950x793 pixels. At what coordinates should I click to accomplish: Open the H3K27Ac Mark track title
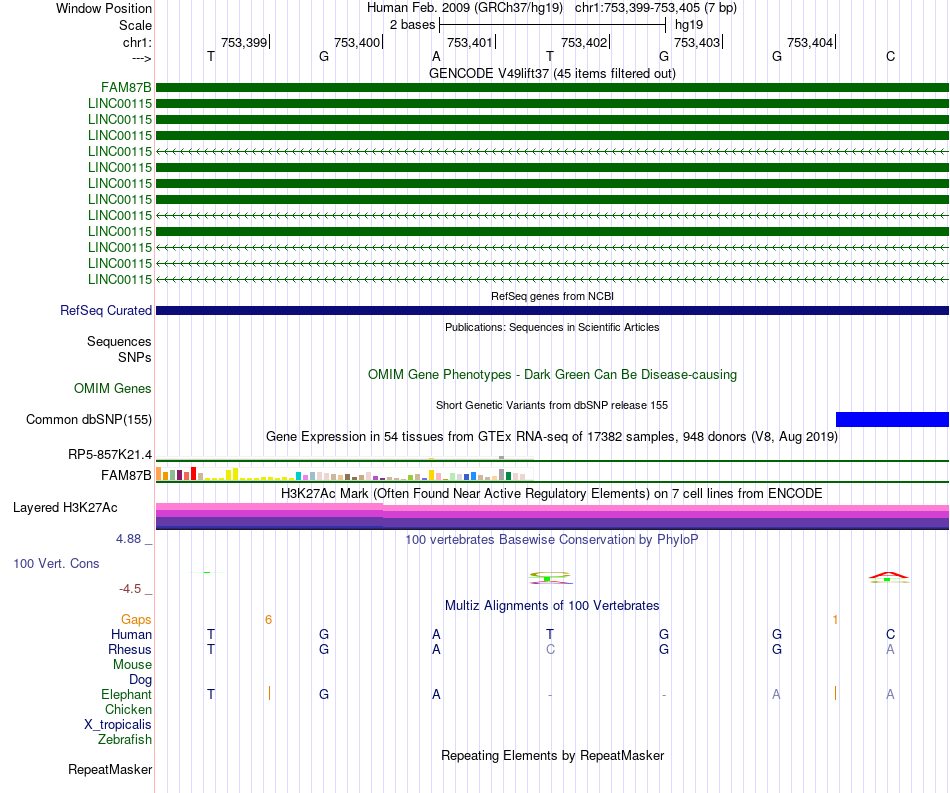552,493
